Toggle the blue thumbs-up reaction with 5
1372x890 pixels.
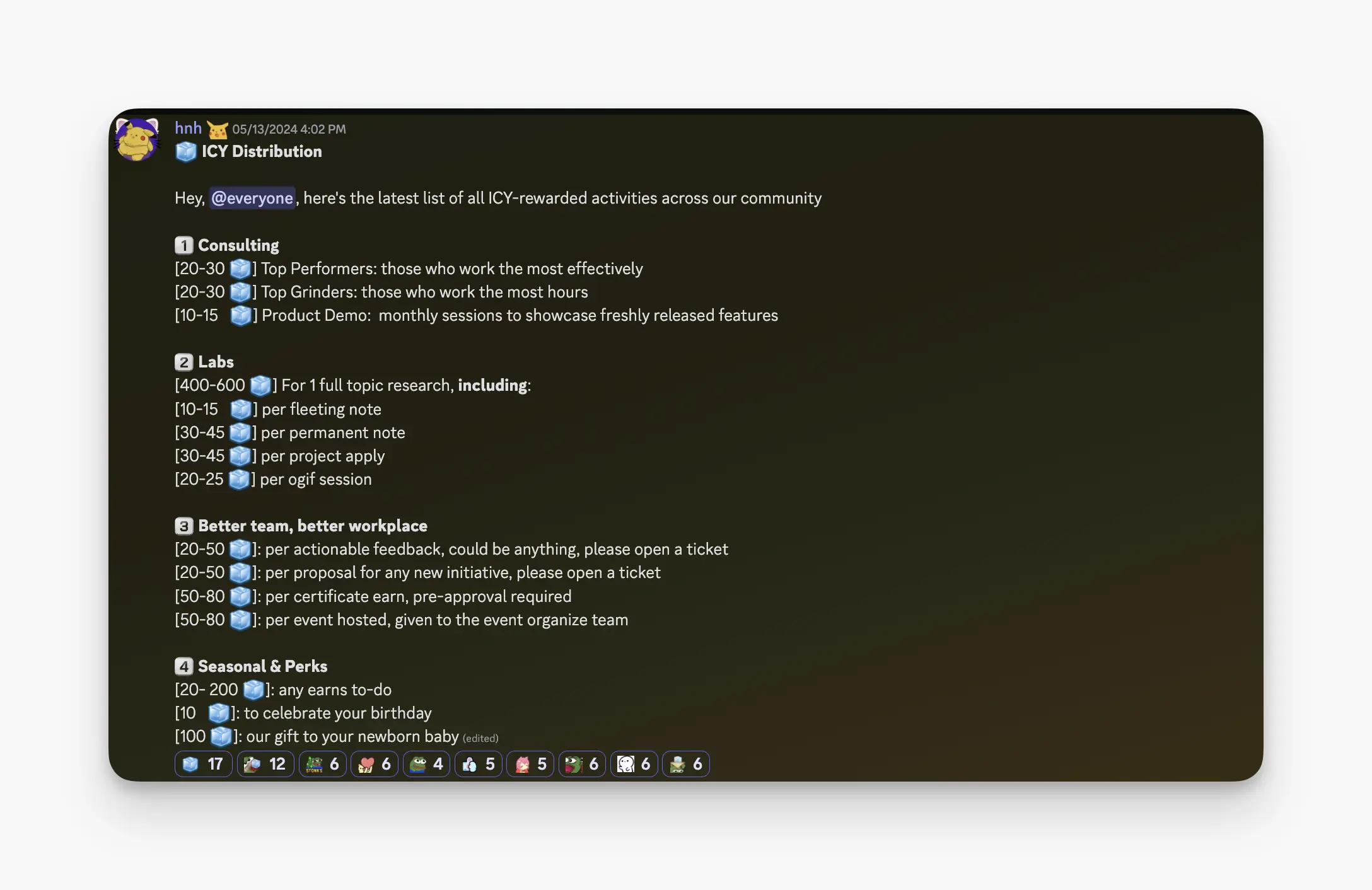coord(478,764)
